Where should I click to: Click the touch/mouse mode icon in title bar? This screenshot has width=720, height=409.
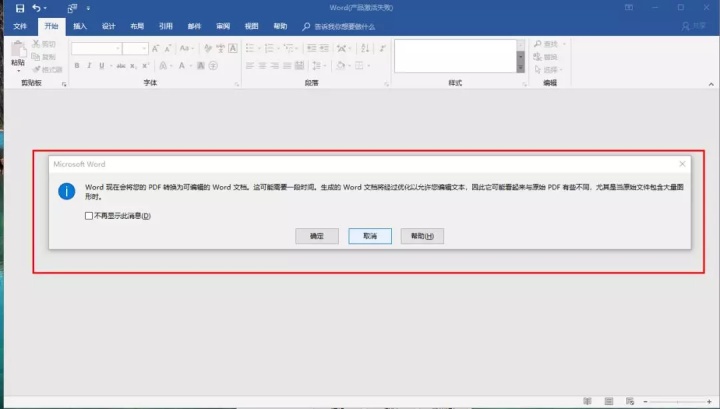click(x=72, y=8)
